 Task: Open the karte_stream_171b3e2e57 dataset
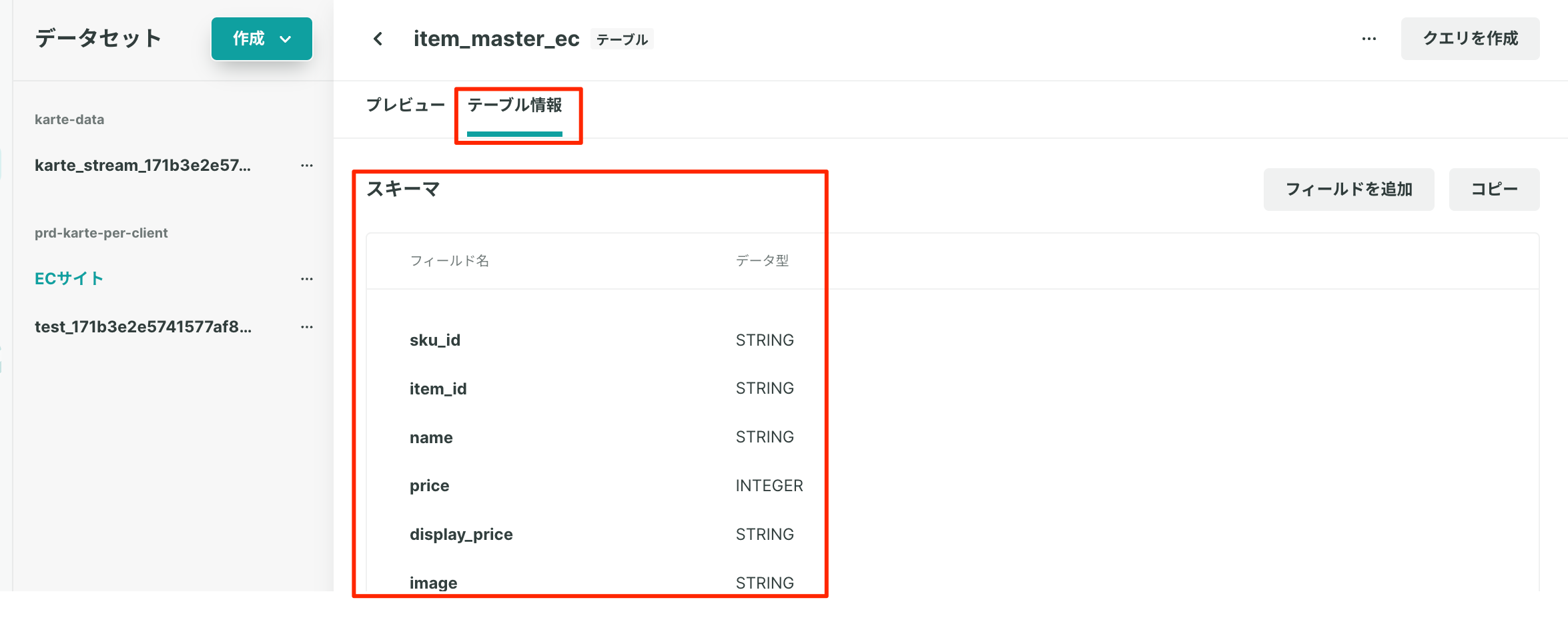pos(143,166)
